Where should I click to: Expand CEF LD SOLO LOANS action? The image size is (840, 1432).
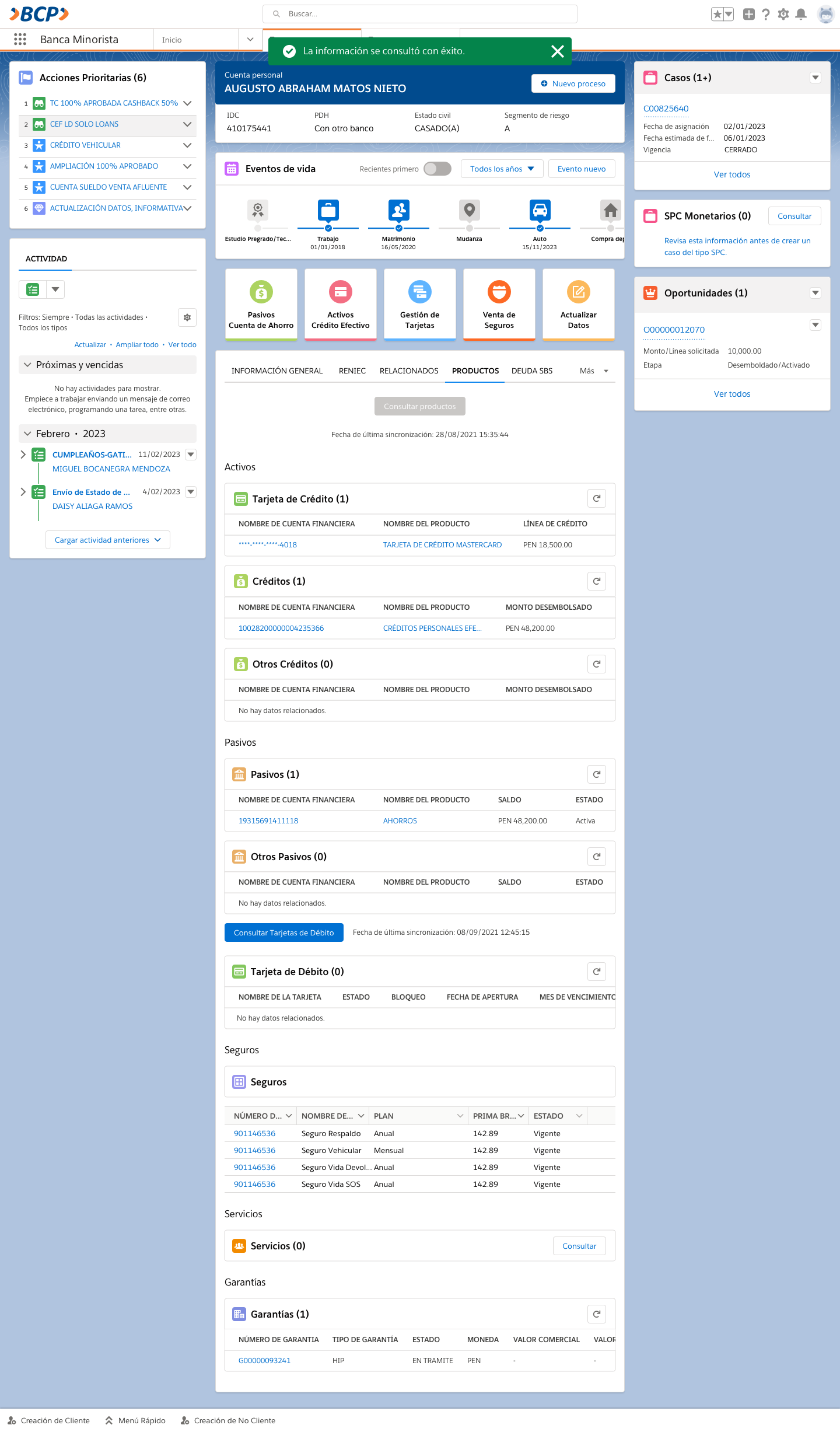click(x=187, y=124)
